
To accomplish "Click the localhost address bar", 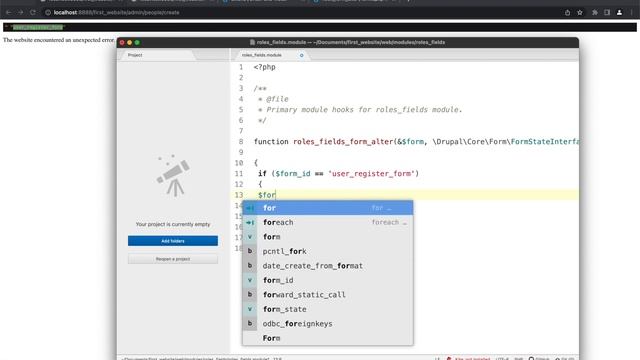I will 302,13.
